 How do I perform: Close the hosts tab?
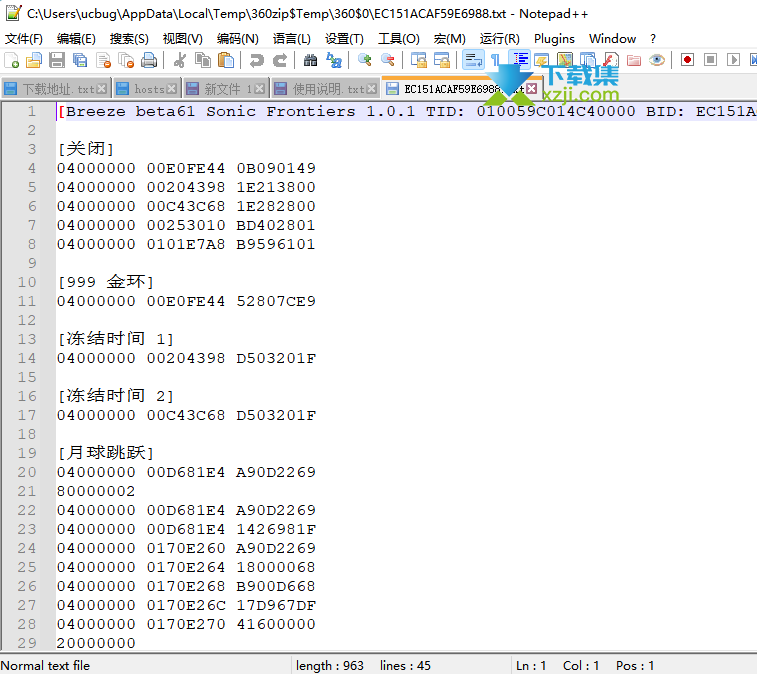click(x=171, y=89)
